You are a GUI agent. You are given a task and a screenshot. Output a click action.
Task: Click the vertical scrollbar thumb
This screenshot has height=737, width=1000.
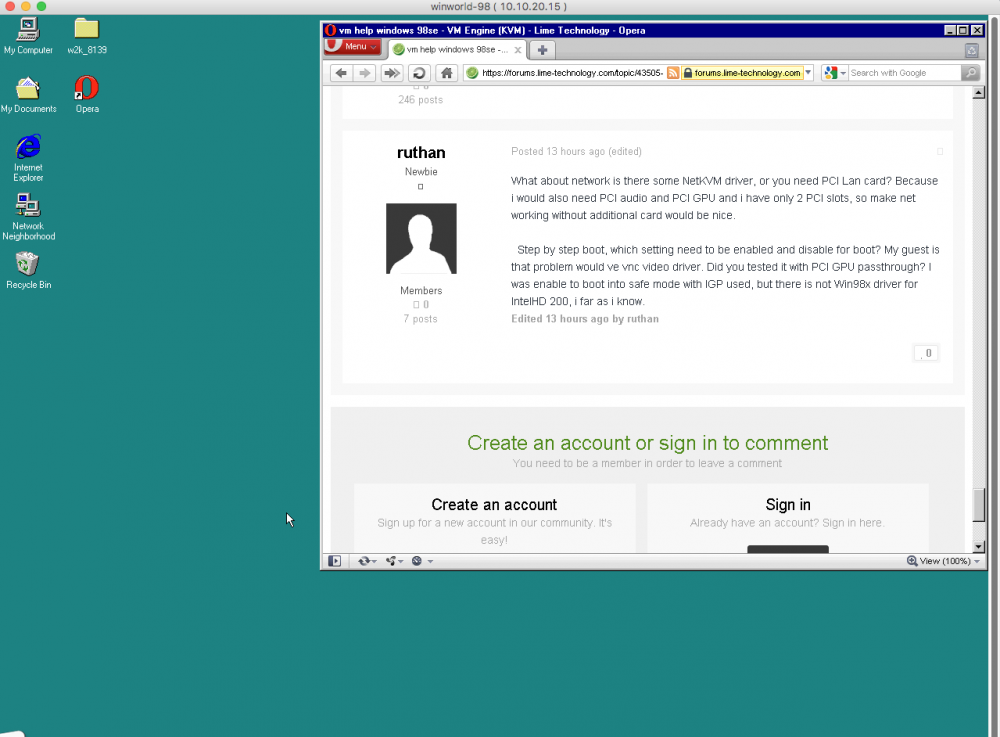pyautogui.click(x=978, y=505)
